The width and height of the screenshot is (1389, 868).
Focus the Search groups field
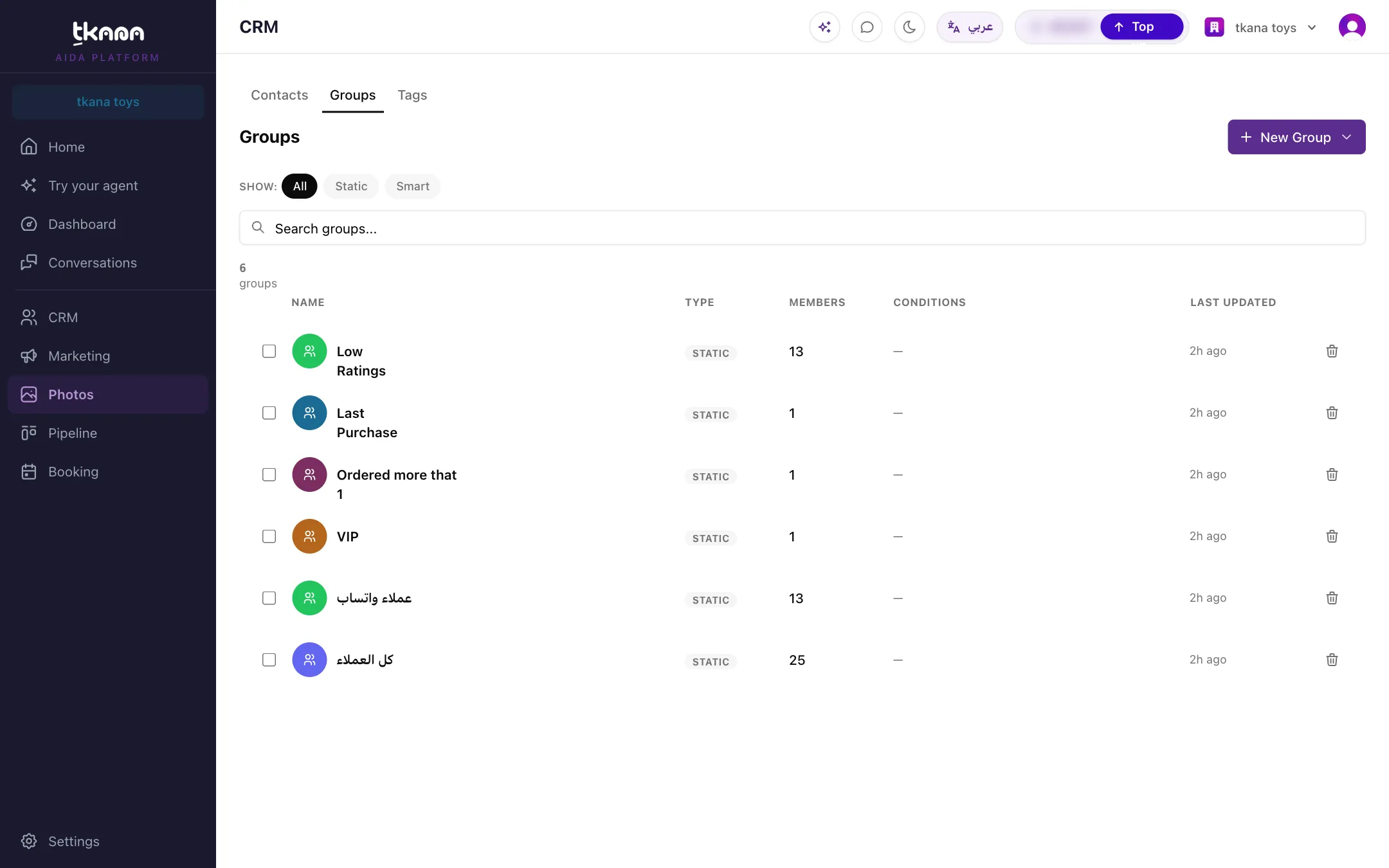pyautogui.click(x=802, y=228)
